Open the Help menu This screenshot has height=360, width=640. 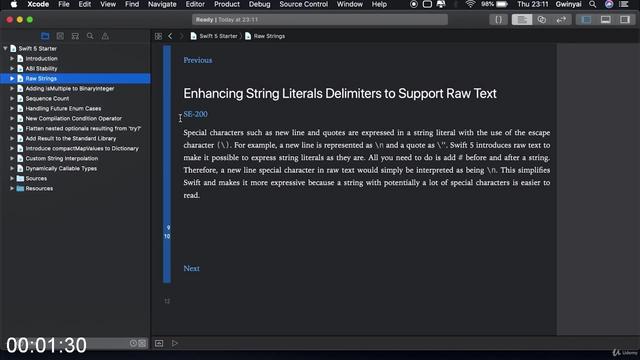379,4
